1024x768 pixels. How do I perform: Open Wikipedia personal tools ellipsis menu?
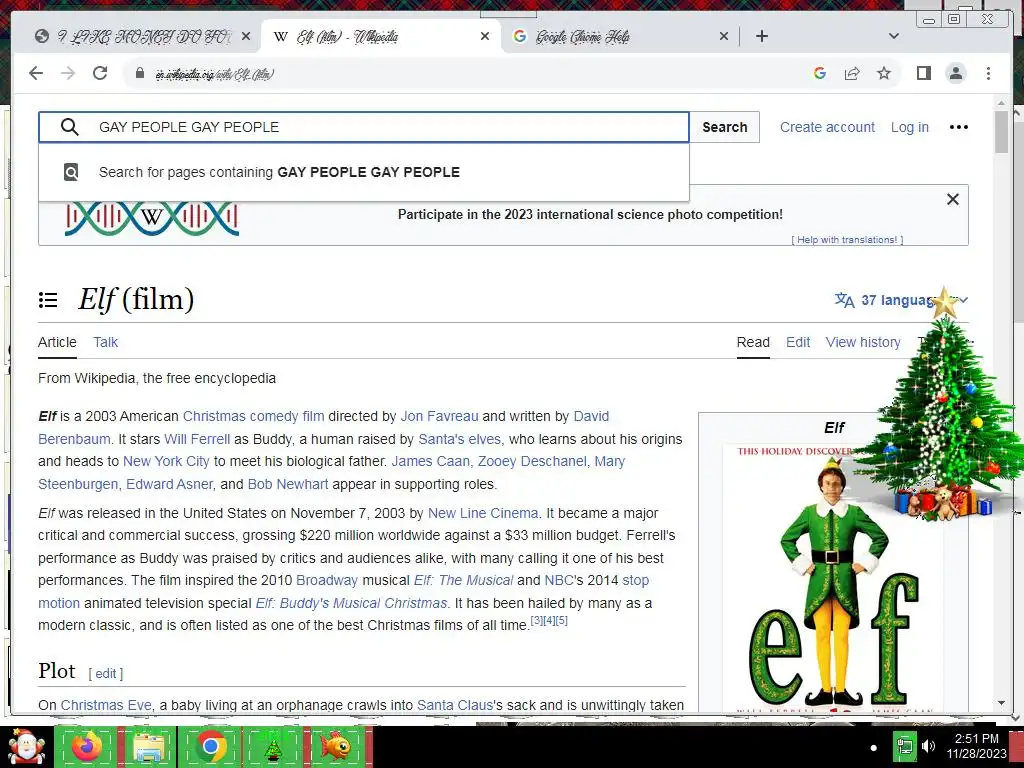click(x=958, y=127)
